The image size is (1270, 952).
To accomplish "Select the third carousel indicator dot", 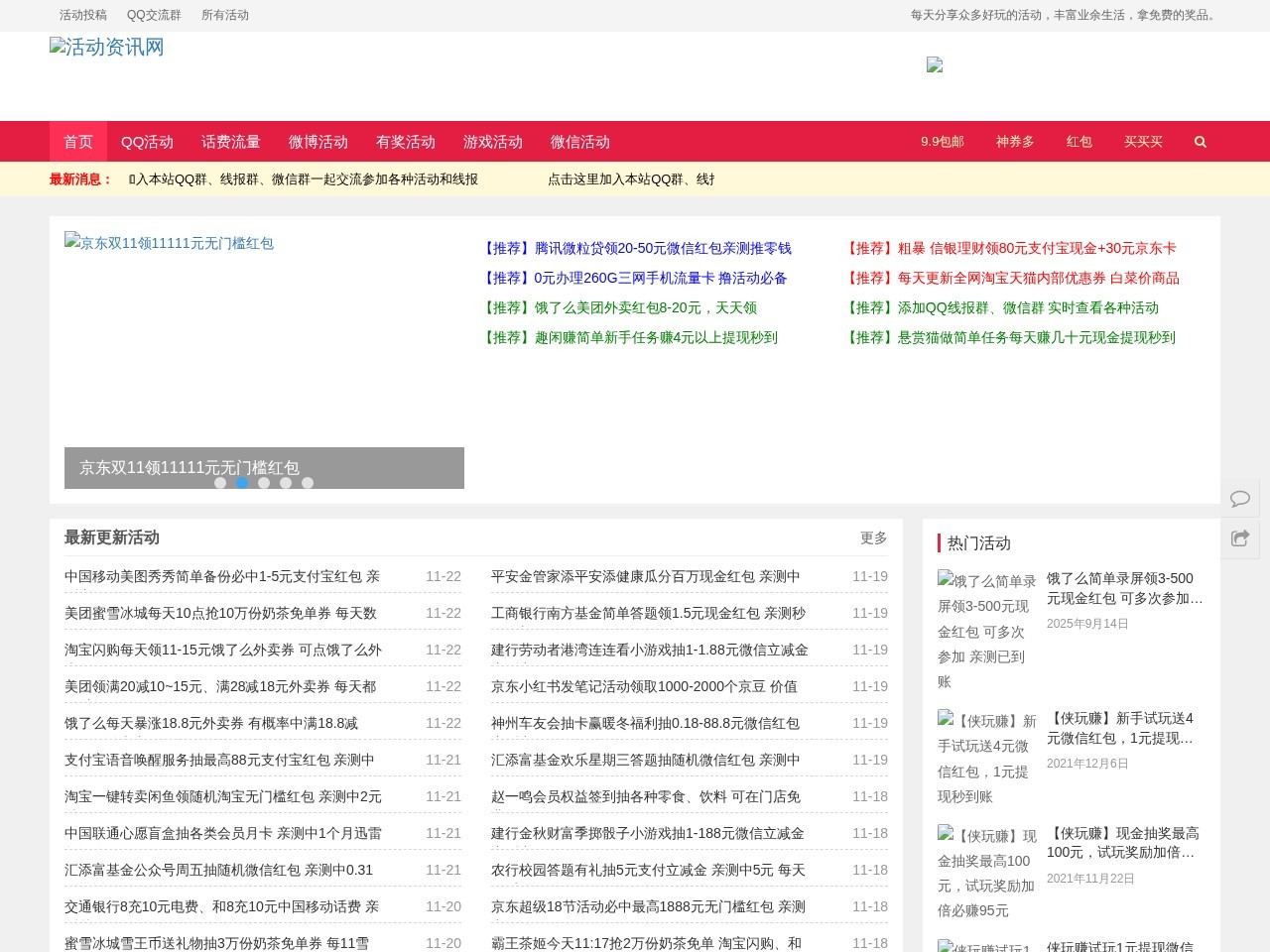I will [x=264, y=483].
